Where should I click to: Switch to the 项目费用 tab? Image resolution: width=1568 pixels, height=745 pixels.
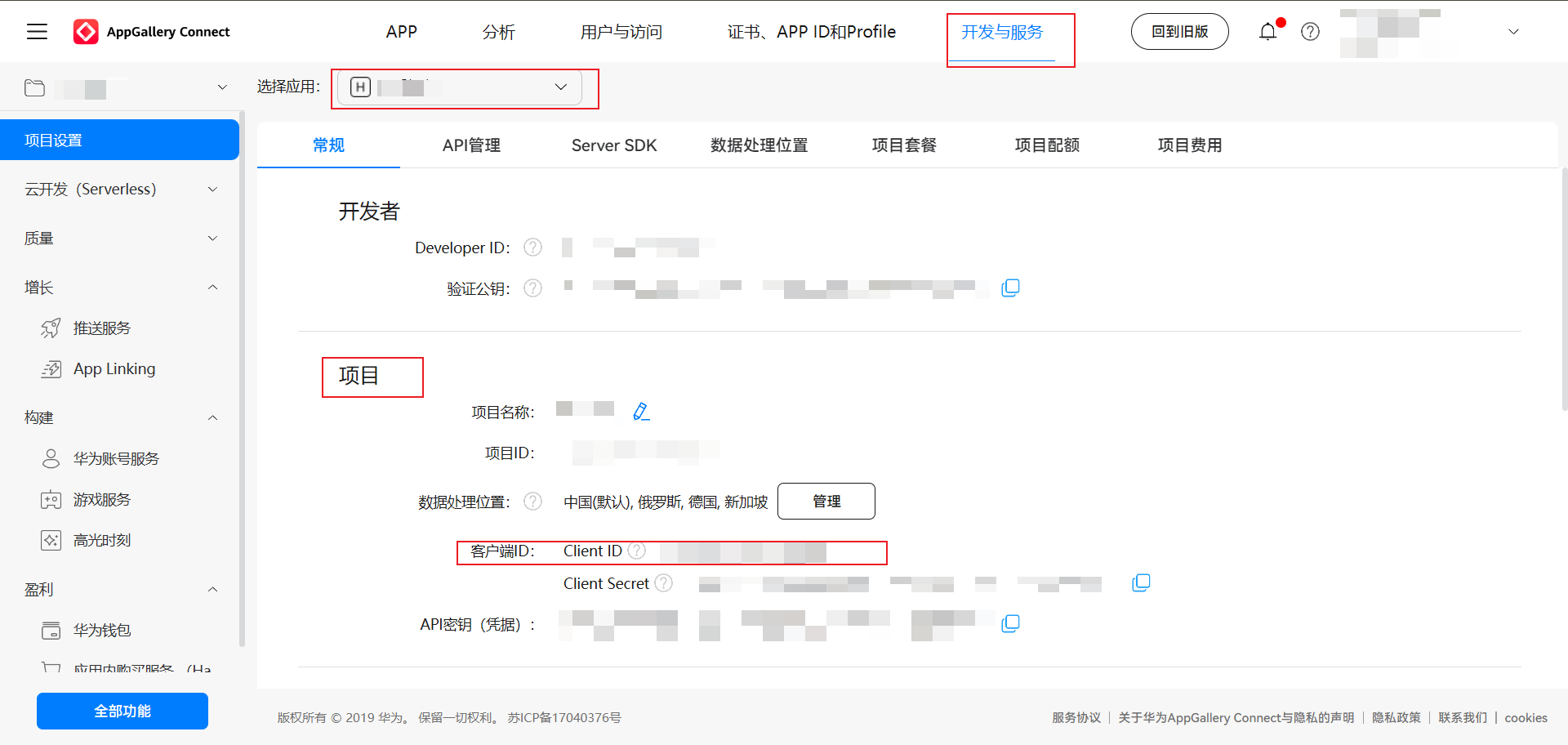[1190, 145]
